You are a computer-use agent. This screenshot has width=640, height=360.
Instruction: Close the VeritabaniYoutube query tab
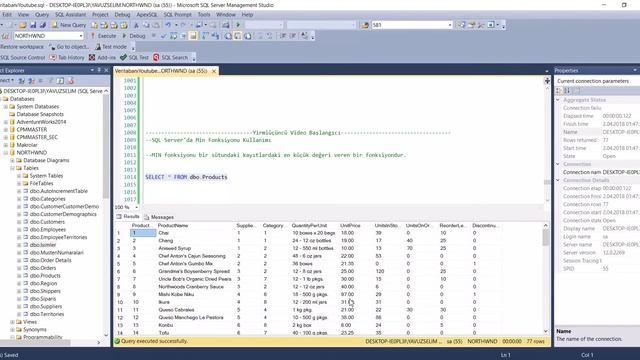(213, 71)
